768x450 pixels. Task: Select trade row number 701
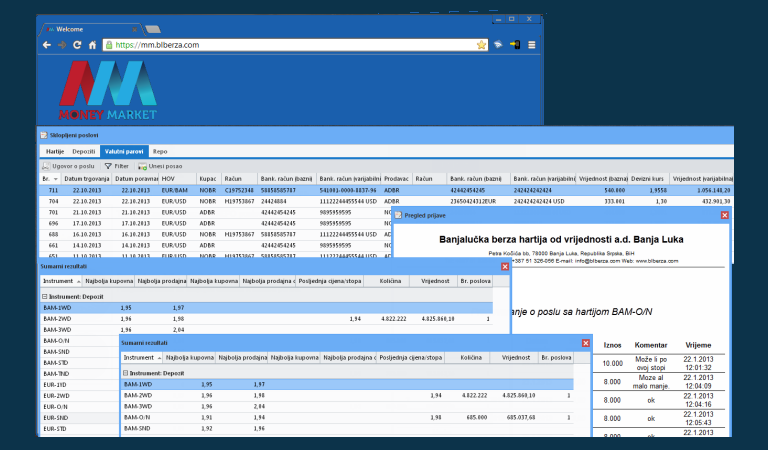pos(216,213)
